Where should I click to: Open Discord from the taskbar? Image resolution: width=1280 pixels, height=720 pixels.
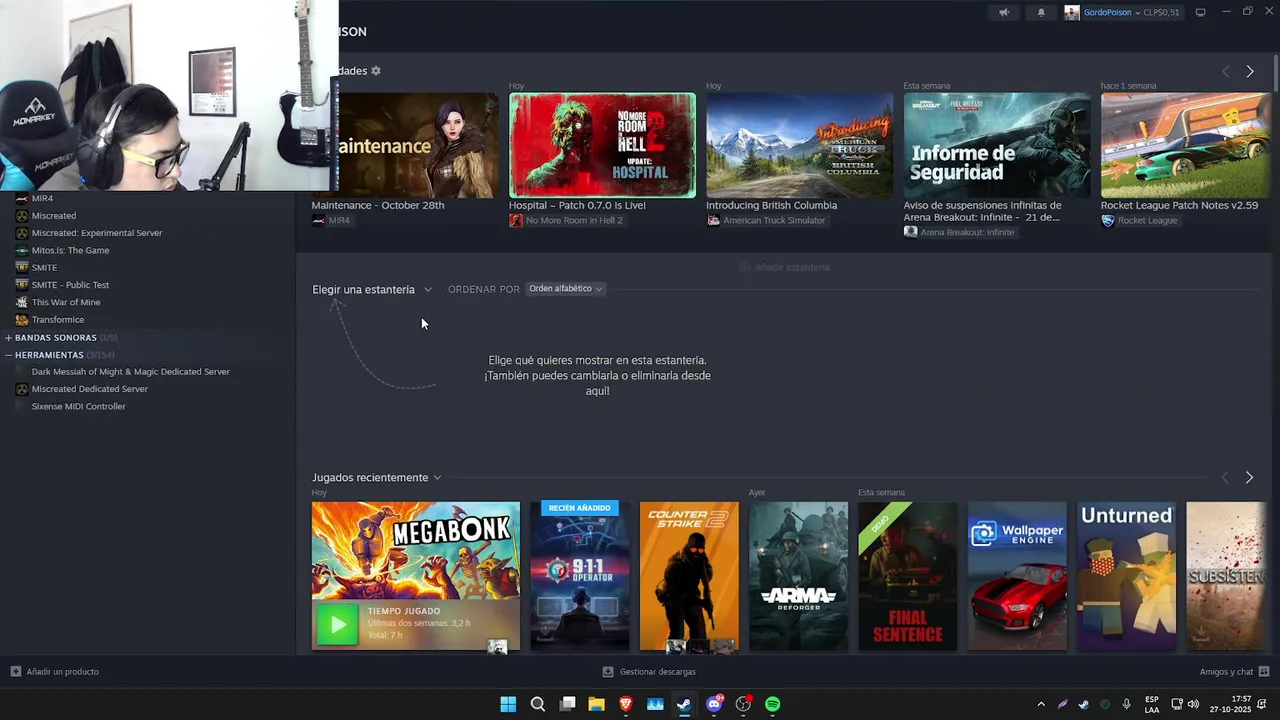[x=714, y=704]
